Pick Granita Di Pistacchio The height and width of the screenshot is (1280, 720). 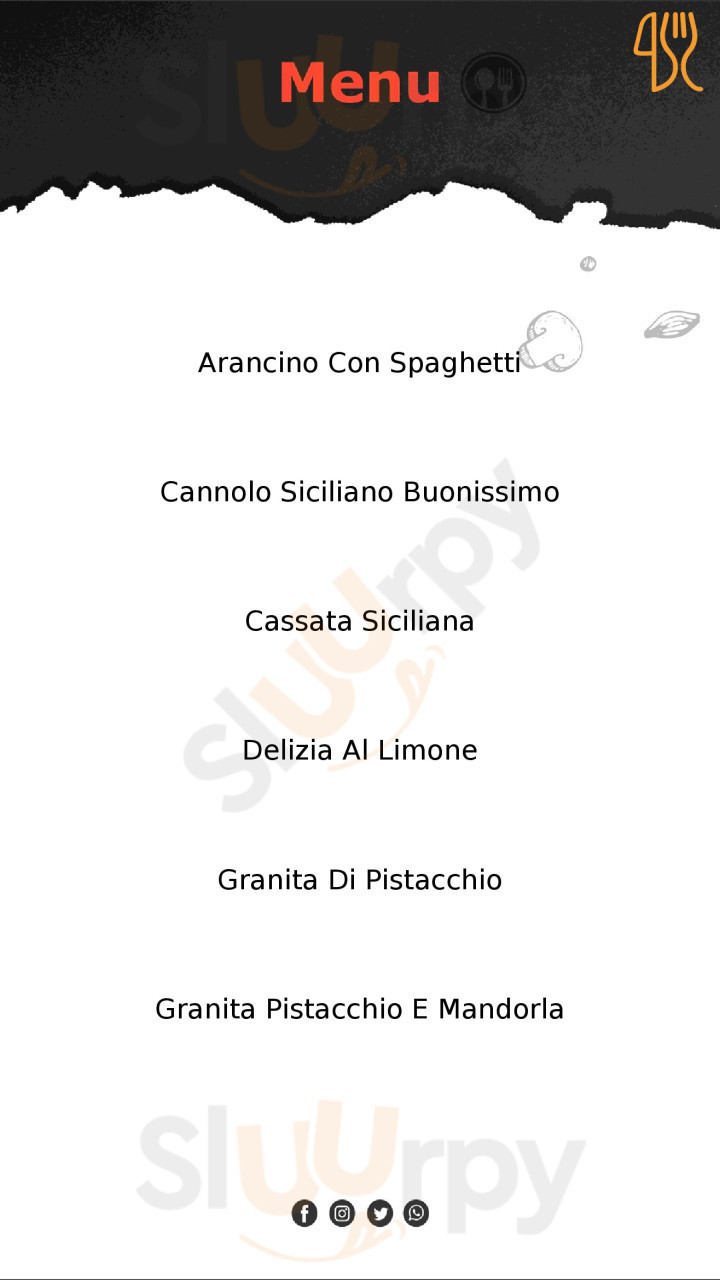pos(359,880)
